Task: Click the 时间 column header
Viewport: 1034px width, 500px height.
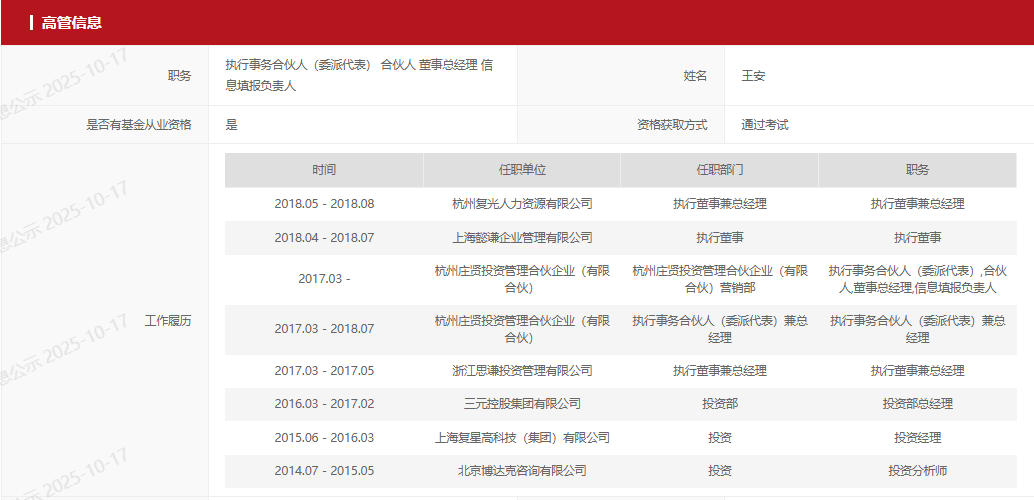Action: coord(324,170)
